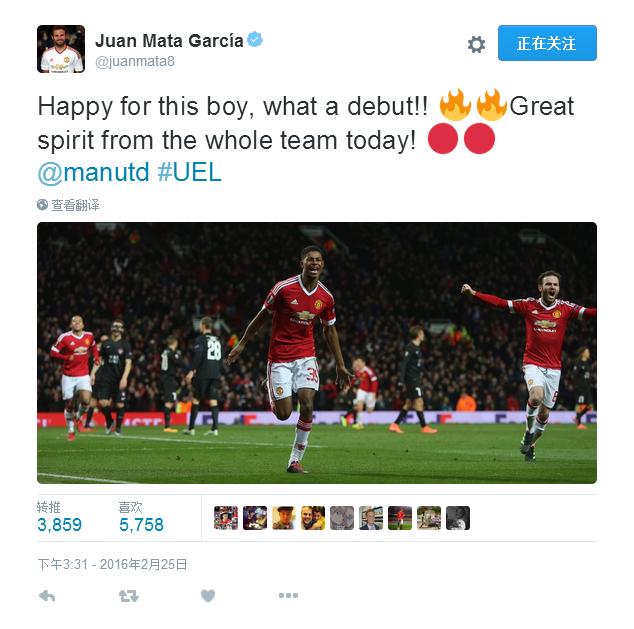Image resolution: width=634 pixels, height=629 pixels.
Task: Click the first liker avatar thumbnail
Action: (x=226, y=517)
